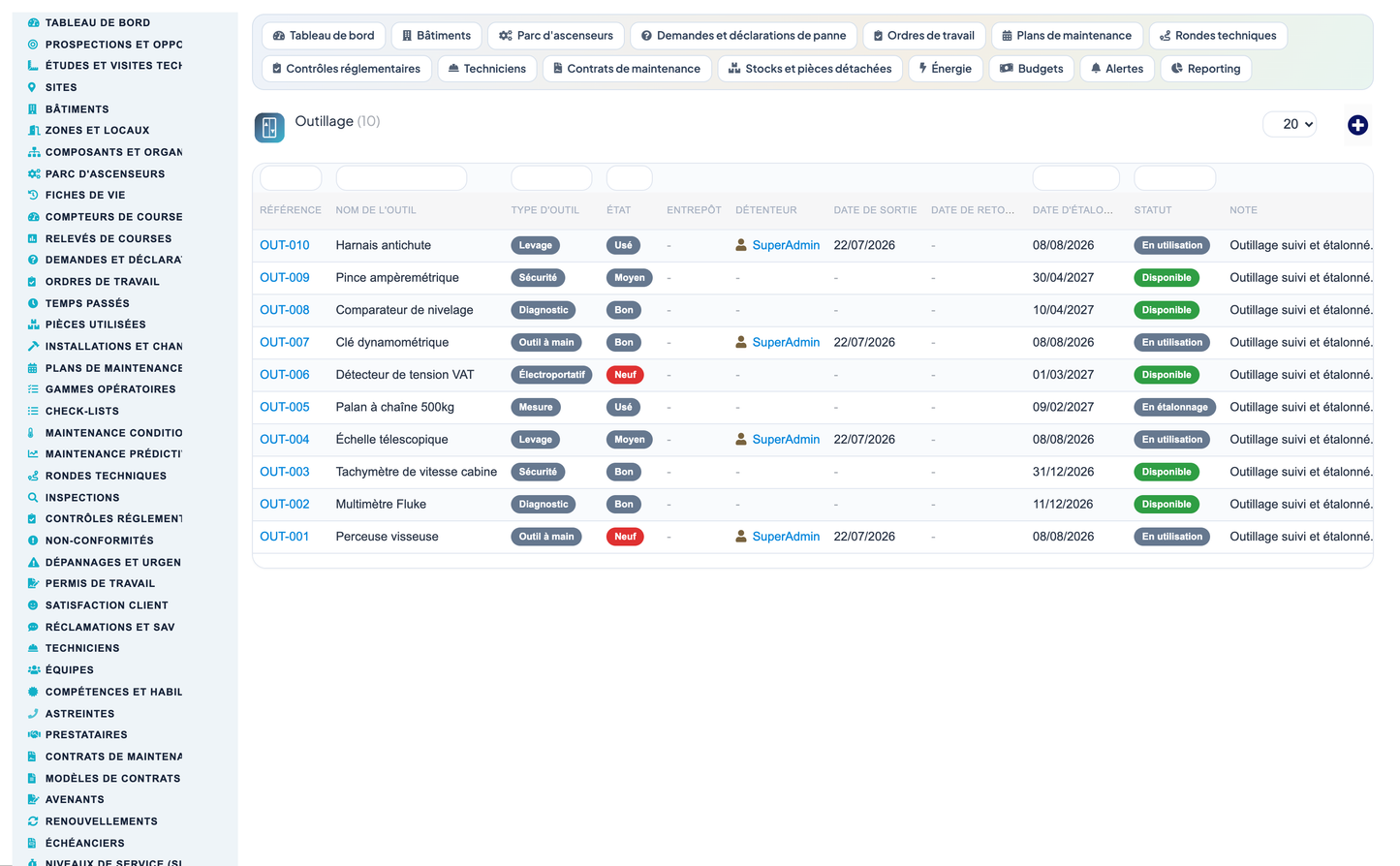Click the Statut column filter field
Image resolution: width=1400 pixels, height=866 pixels.
coord(1175,178)
